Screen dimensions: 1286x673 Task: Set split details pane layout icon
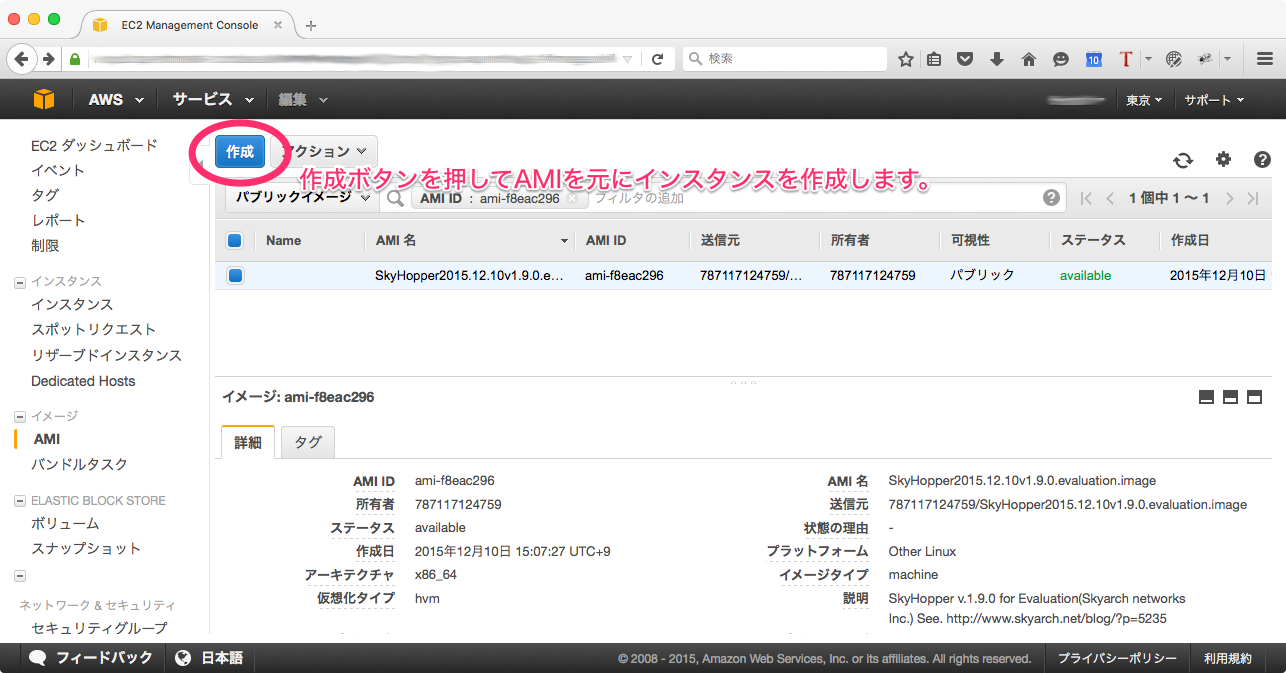pos(1230,397)
